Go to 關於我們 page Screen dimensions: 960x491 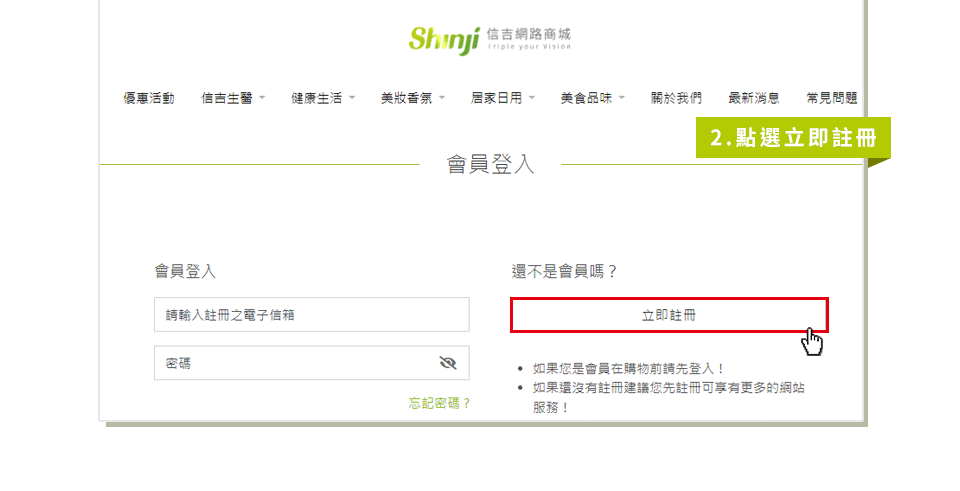click(x=676, y=98)
